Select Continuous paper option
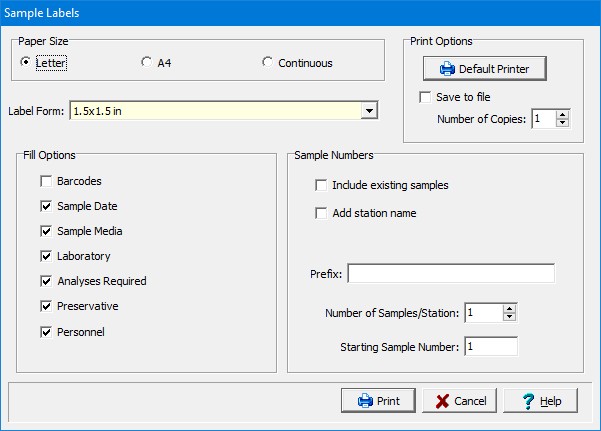This screenshot has height=431, width=601. coord(267,63)
